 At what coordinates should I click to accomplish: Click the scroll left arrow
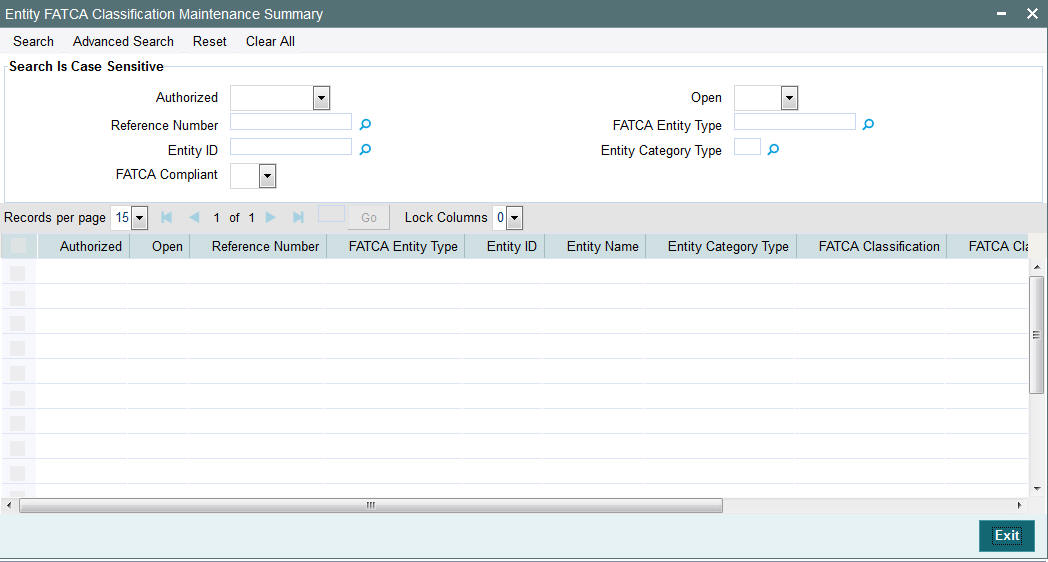tap(8, 505)
